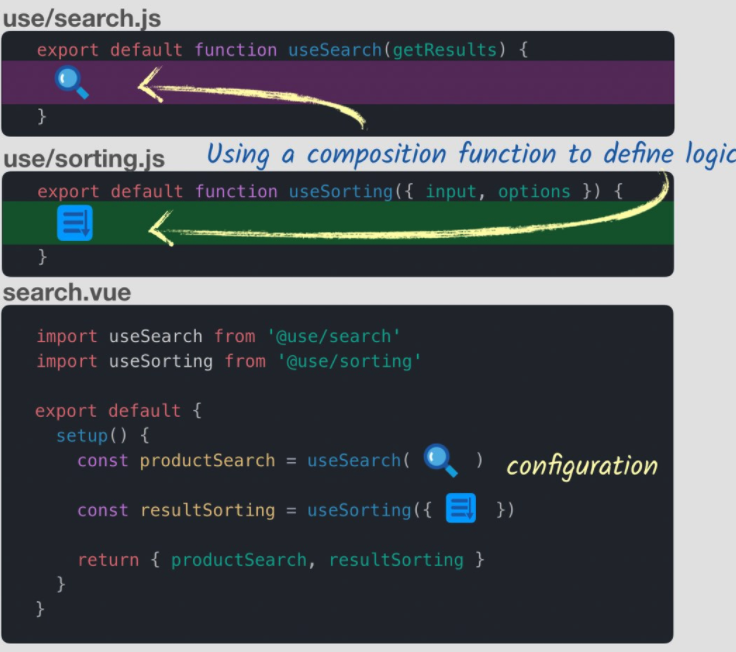Click 'resultSorting' inside the return statement

(x=396, y=560)
